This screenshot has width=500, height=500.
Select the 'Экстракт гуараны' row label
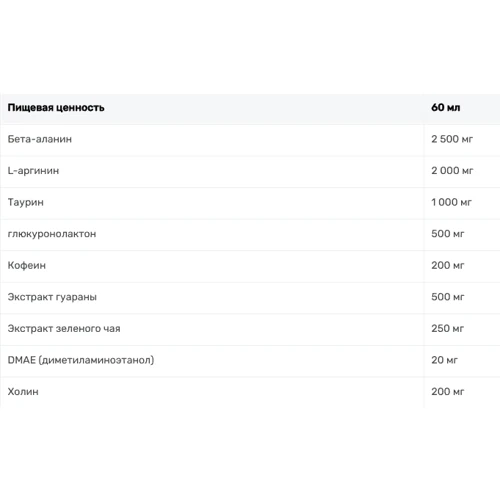click(x=52, y=297)
